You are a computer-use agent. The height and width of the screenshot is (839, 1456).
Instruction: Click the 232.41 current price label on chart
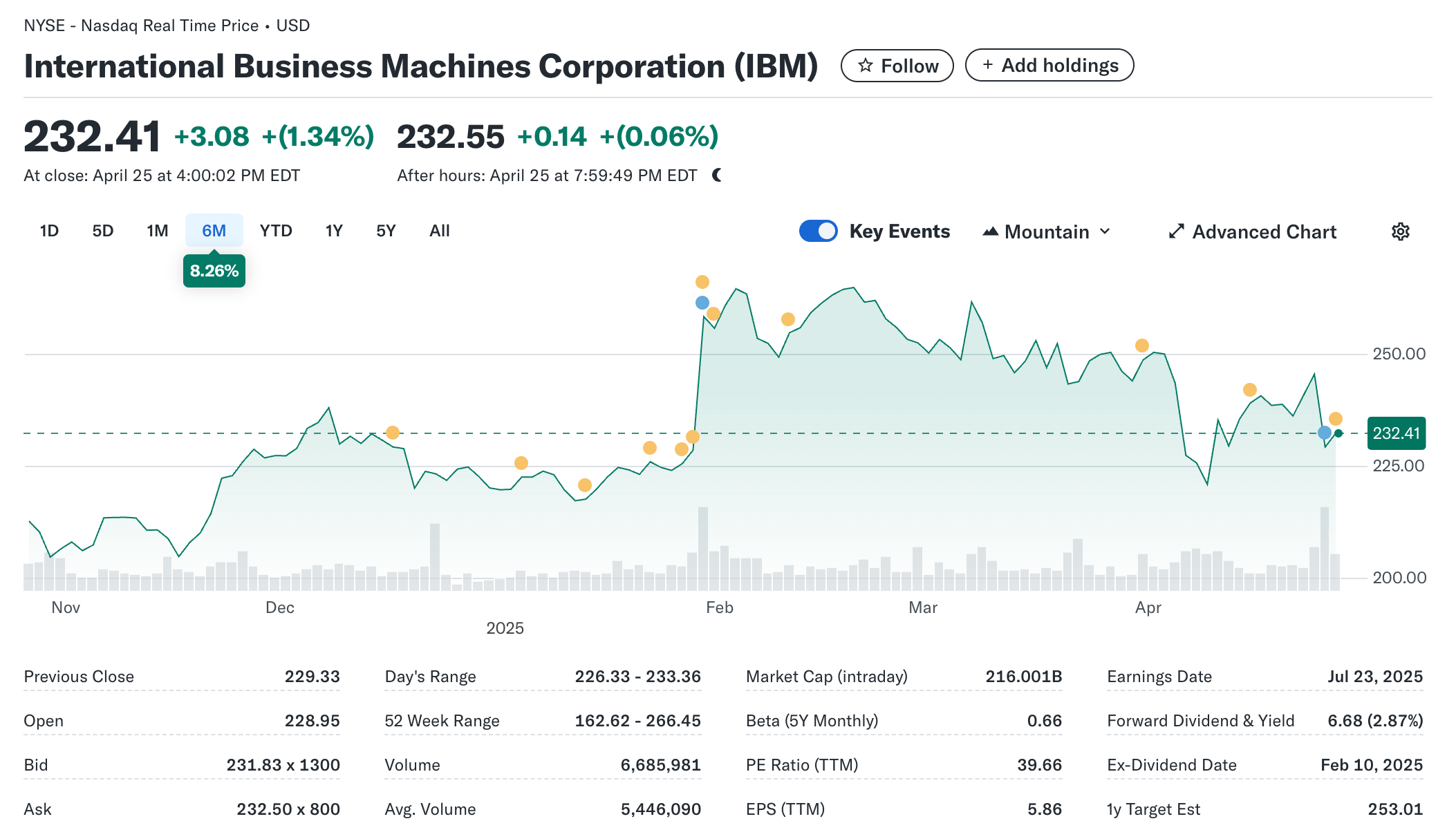click(1396, 433)
